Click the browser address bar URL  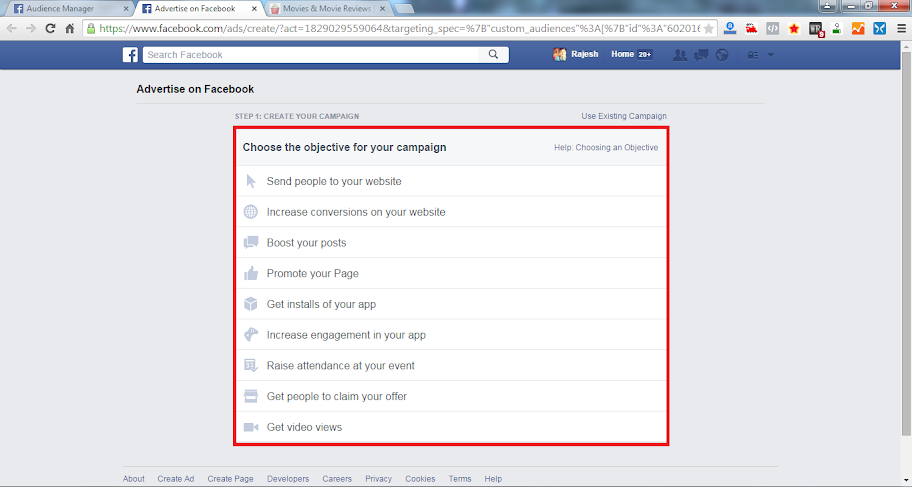[x=398, y=29]
